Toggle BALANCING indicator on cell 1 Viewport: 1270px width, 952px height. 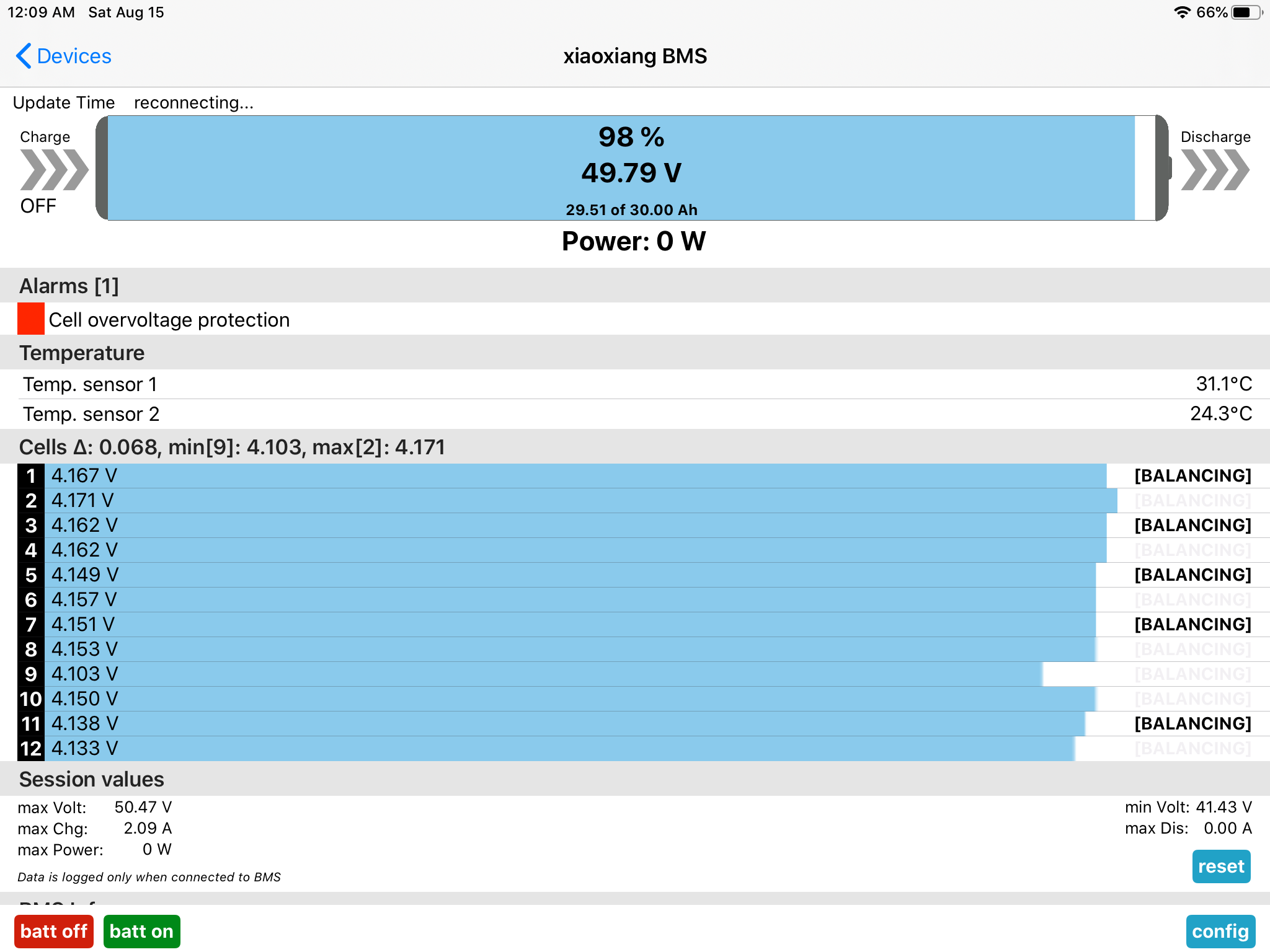(1192, 476)
